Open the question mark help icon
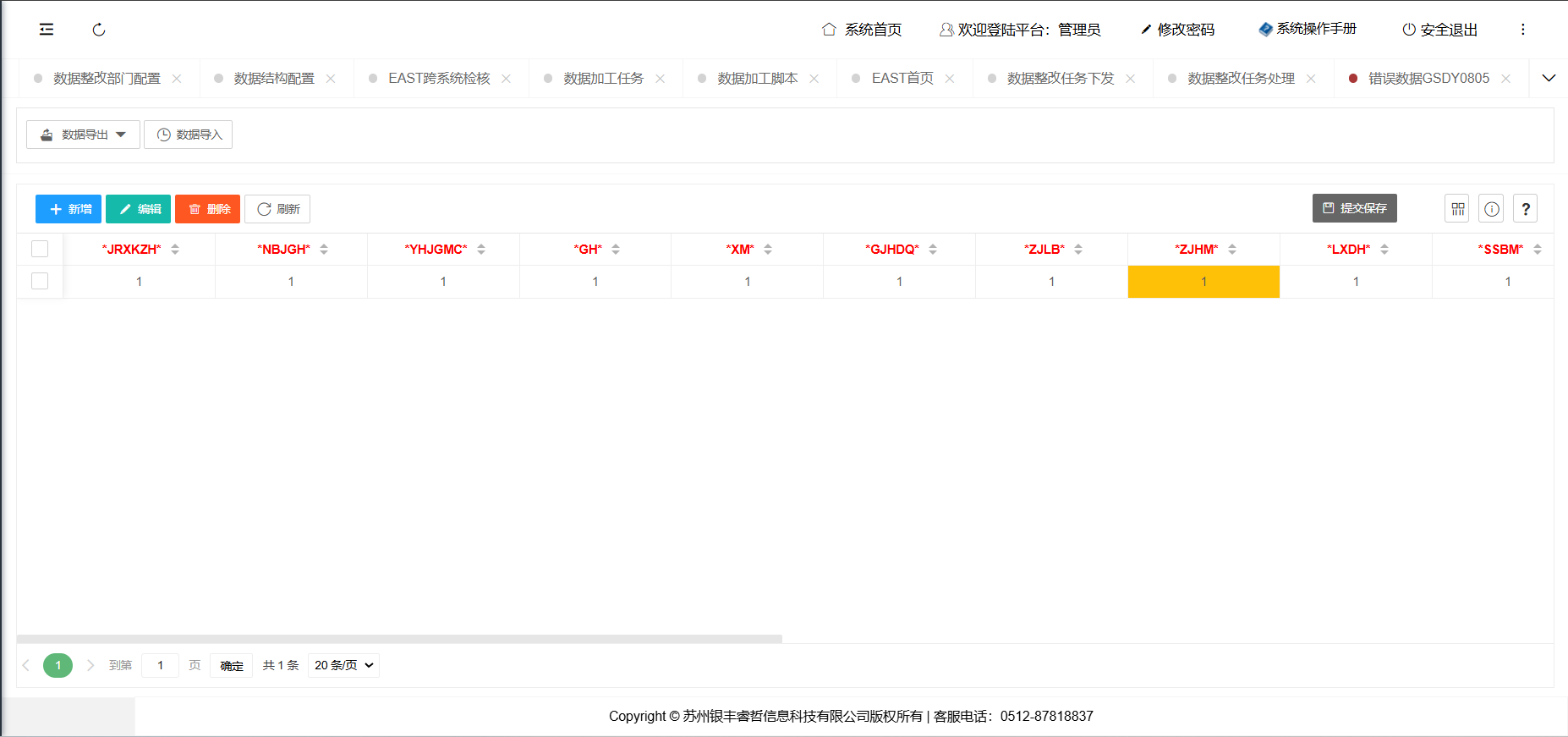Viewport: 1568px width, 737px height. pos(1526,209)
